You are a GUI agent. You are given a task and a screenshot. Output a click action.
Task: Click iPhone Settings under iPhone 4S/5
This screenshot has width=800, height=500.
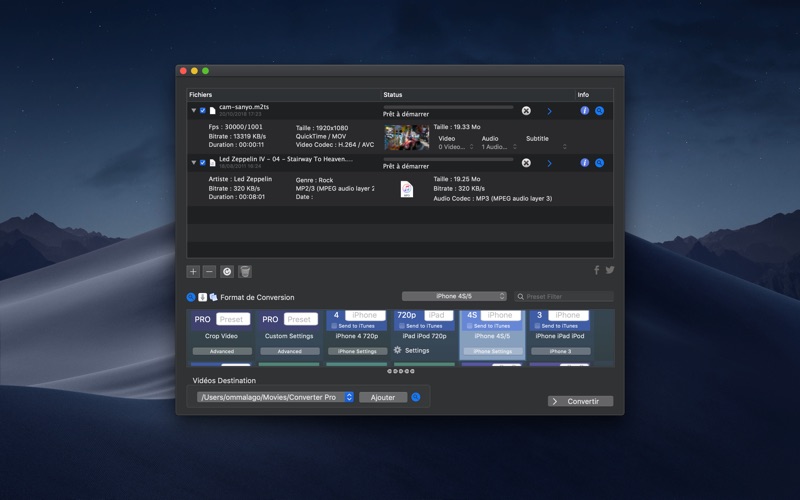(x=493, y=351)
